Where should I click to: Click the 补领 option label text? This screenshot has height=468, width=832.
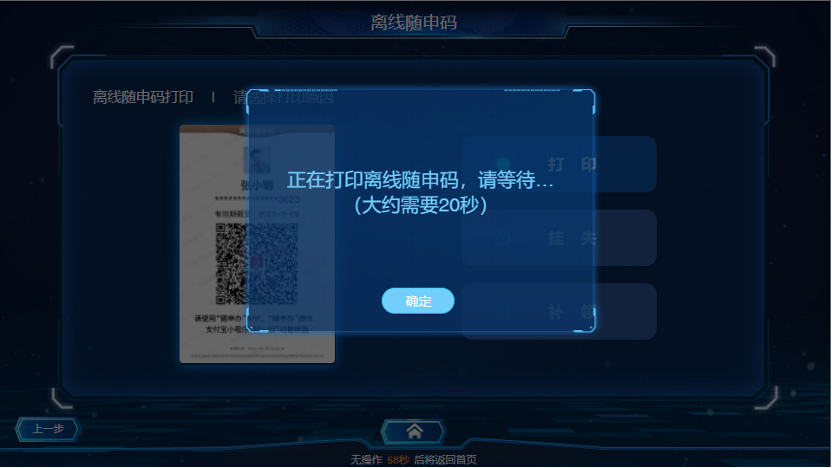572,312
